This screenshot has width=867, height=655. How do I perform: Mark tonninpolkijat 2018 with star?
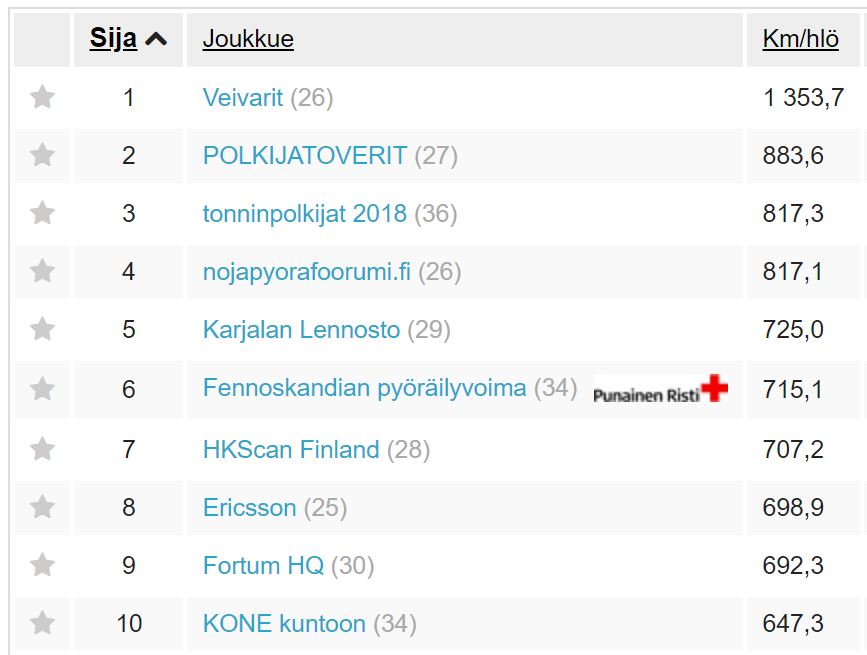coord(42,213)
